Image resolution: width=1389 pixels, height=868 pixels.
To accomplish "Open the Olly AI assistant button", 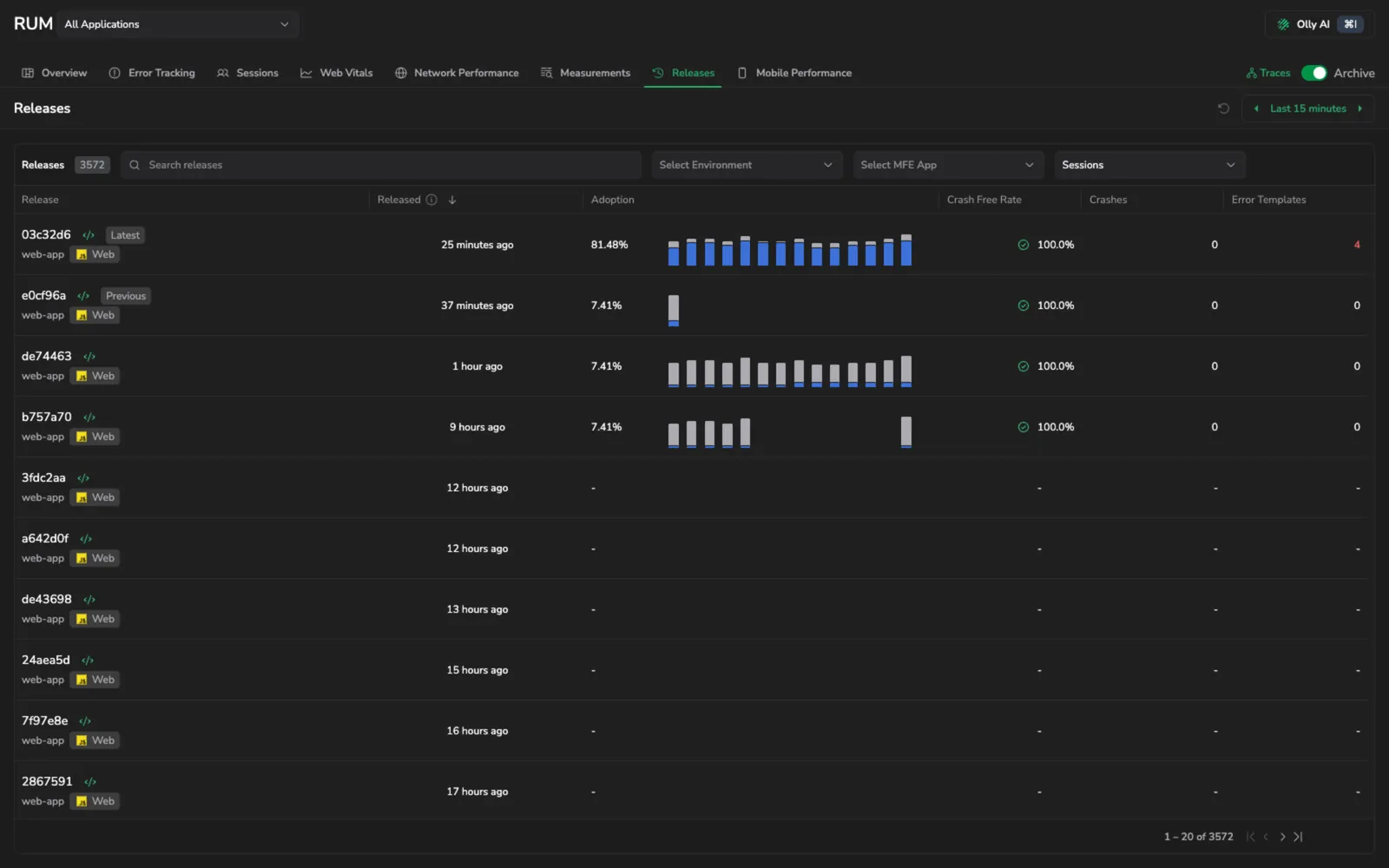I will click(x=1320, y=24).
